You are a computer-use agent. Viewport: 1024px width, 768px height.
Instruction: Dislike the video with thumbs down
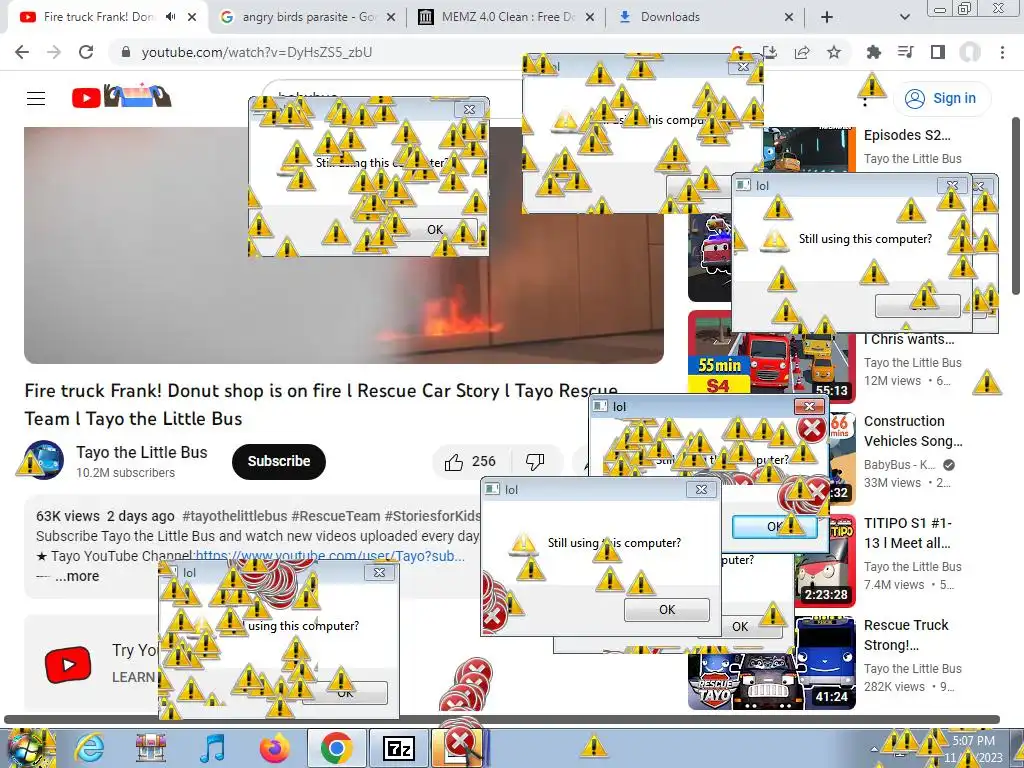tap(536, 462)
